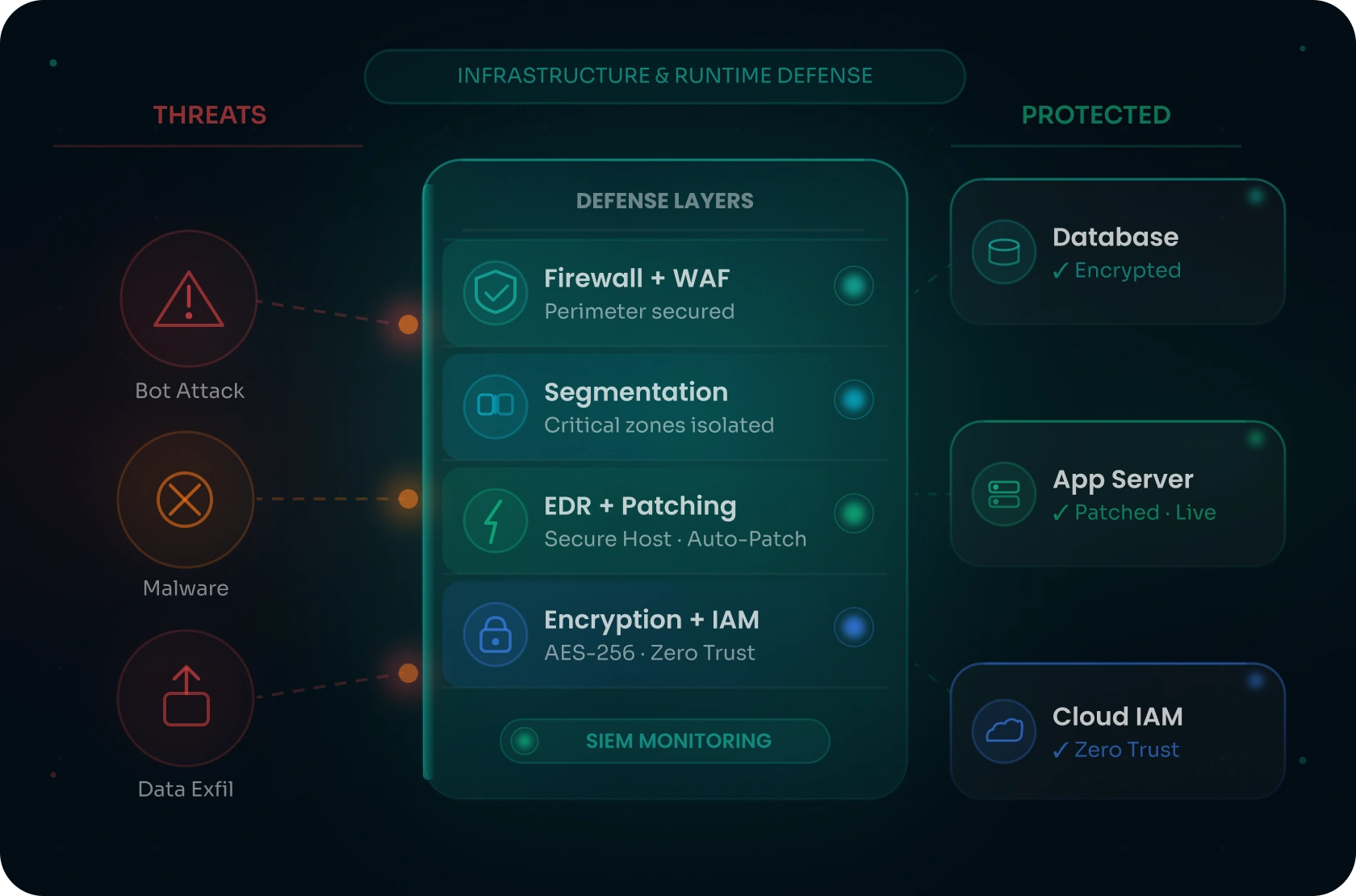Click the orange node on the Data Exfil line
Image resolution: width=1356 pixels, height=896 pixels.
(408, 673)
